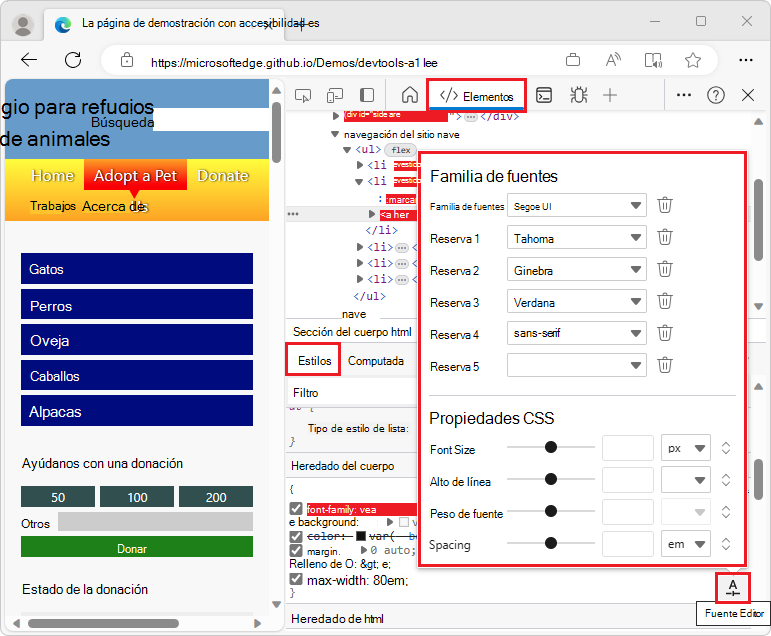Open the Adopt a Pet navigation link

135,175
